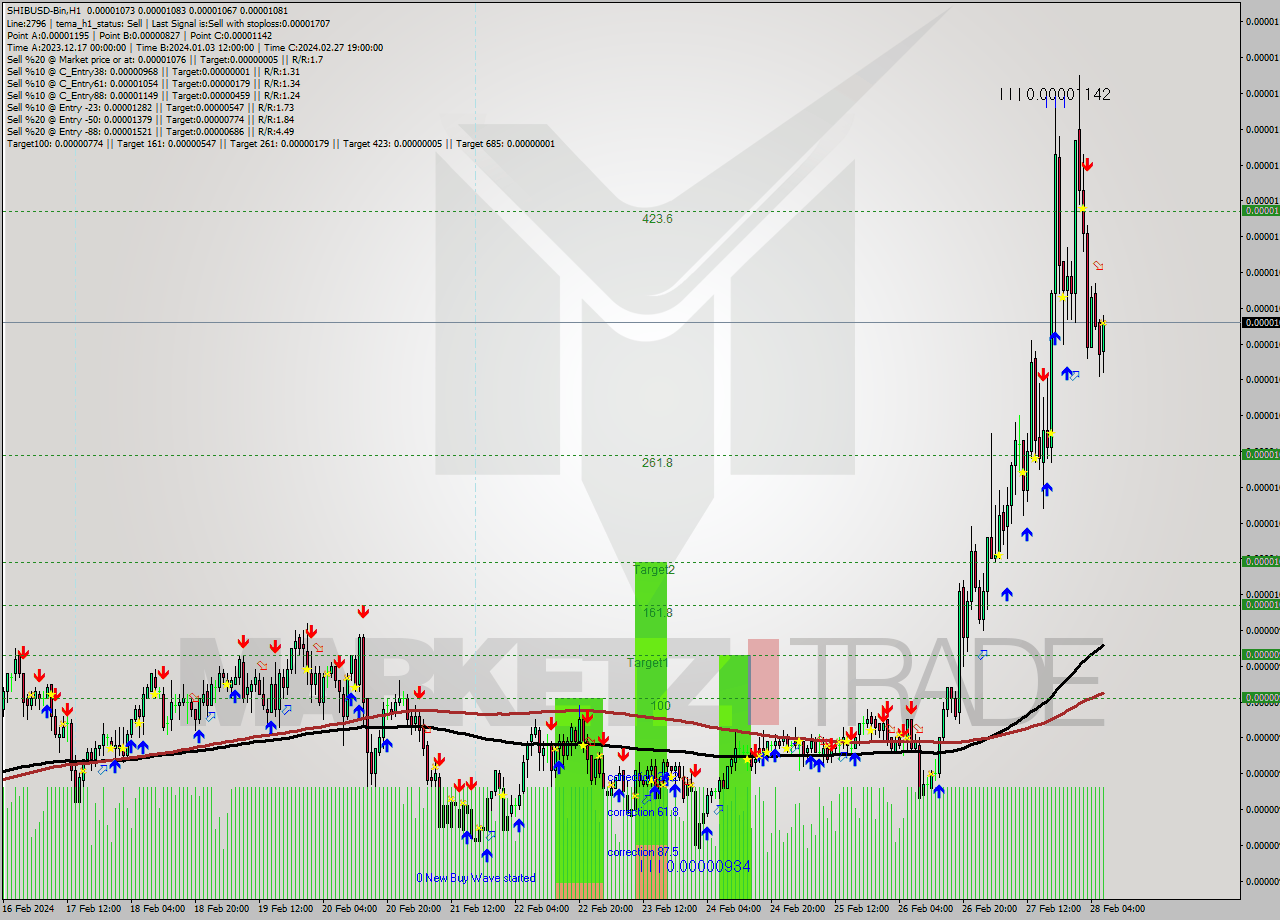Screen dimensions: 1280x920
Task: Click the '22 Feb 04:00' time axis label
Action: (x=541, y=909)
